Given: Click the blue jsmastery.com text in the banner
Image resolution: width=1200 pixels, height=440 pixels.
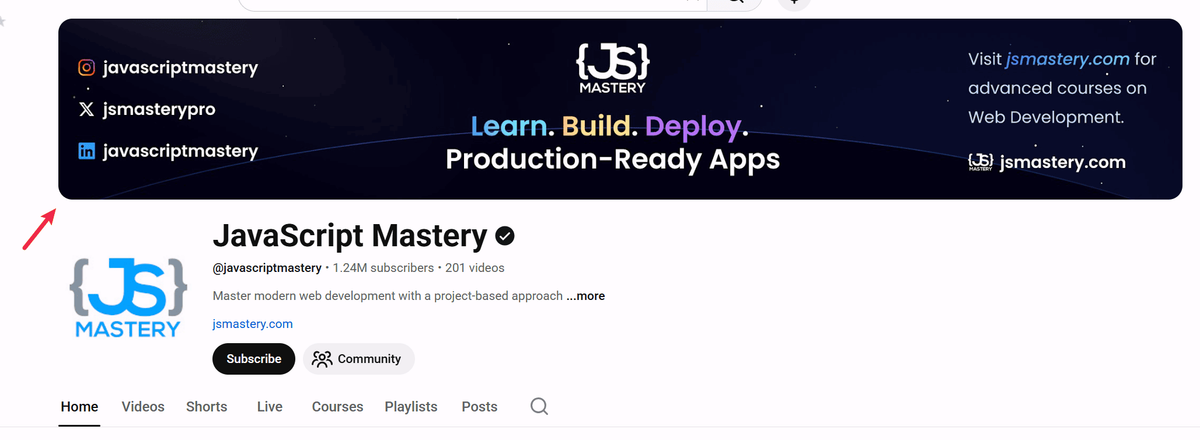Looking at the screenshot, I should click(1068, 59).
